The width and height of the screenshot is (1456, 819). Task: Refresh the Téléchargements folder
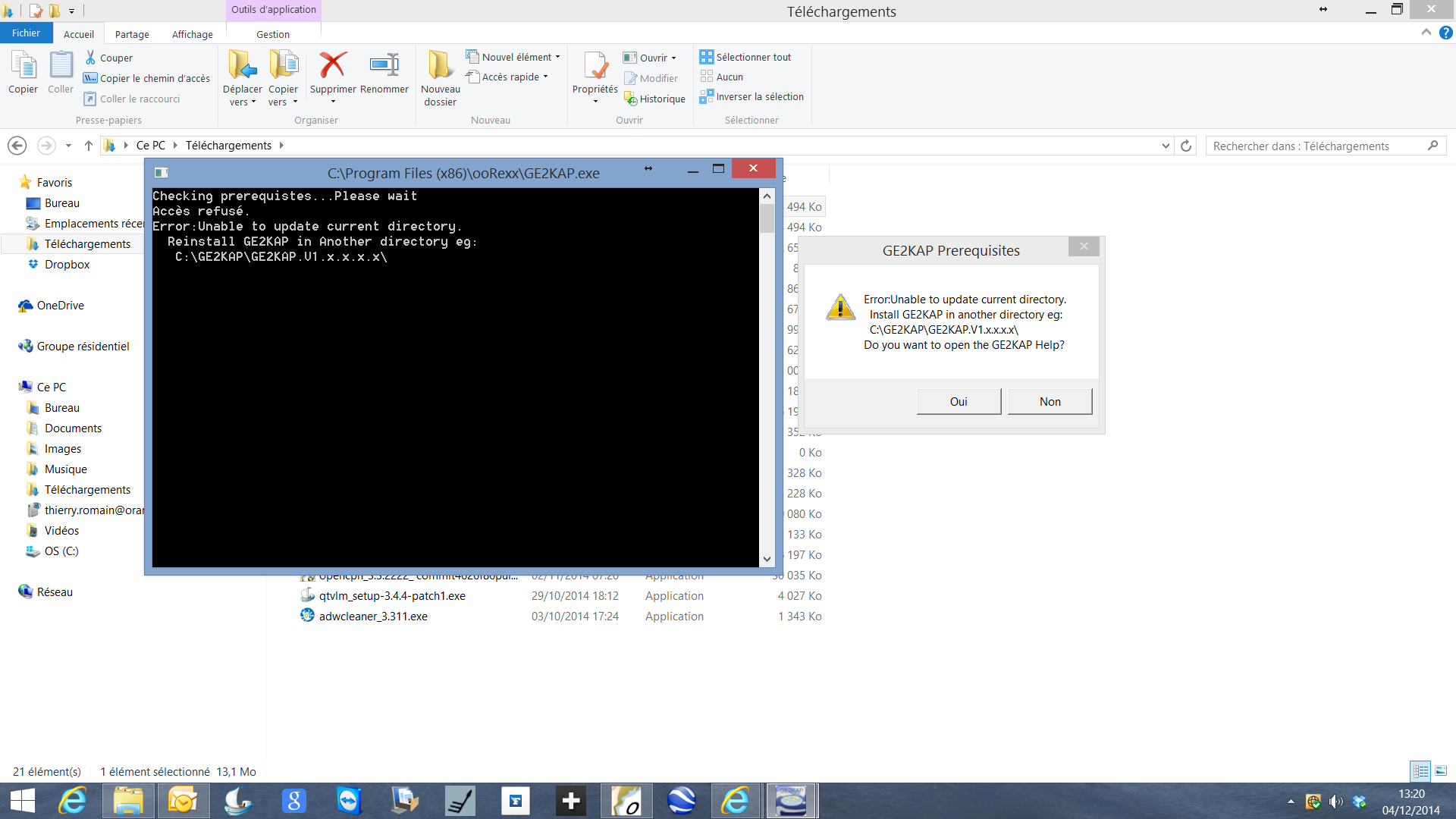pos(1186,146)
